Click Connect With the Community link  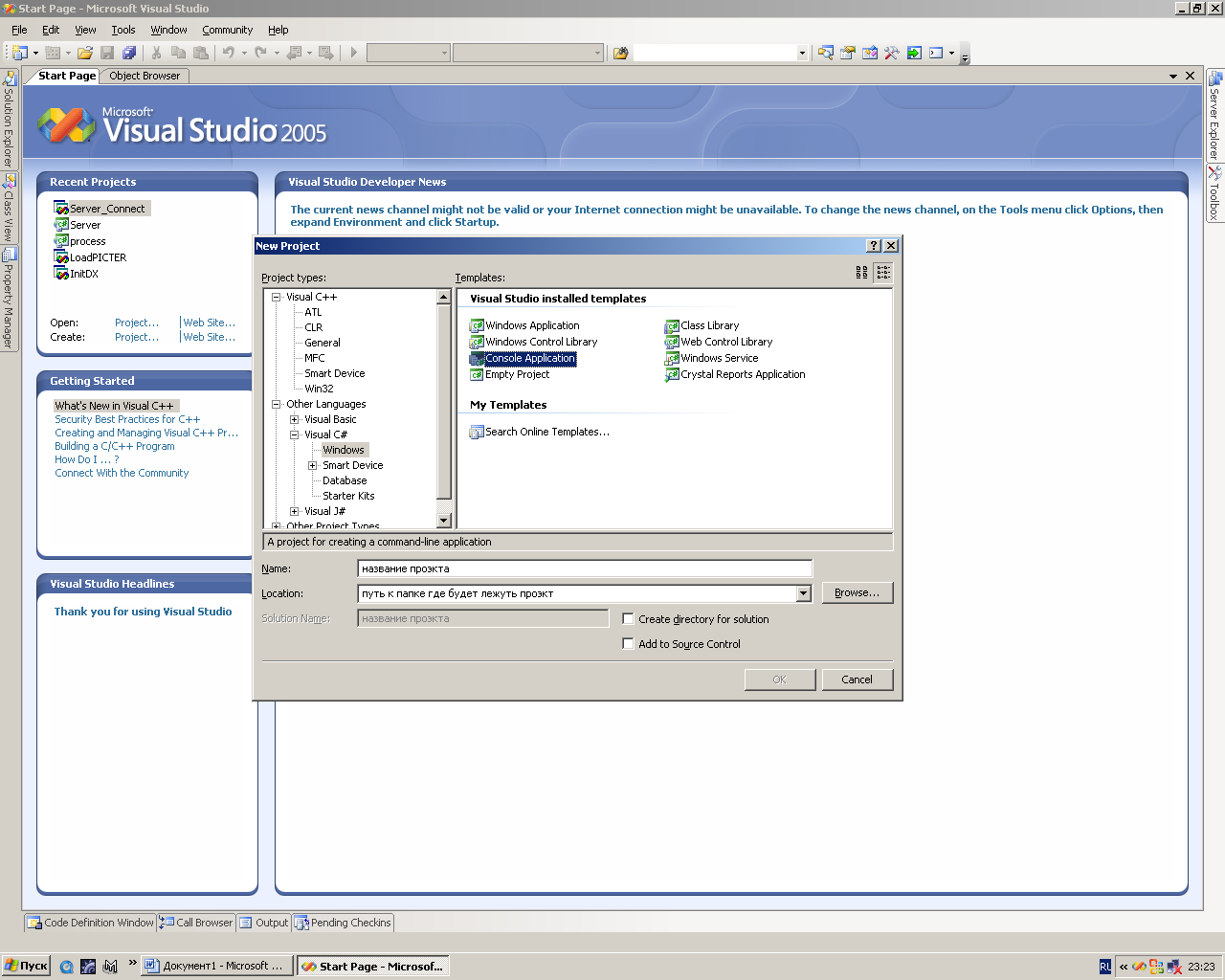pos(122,473)
